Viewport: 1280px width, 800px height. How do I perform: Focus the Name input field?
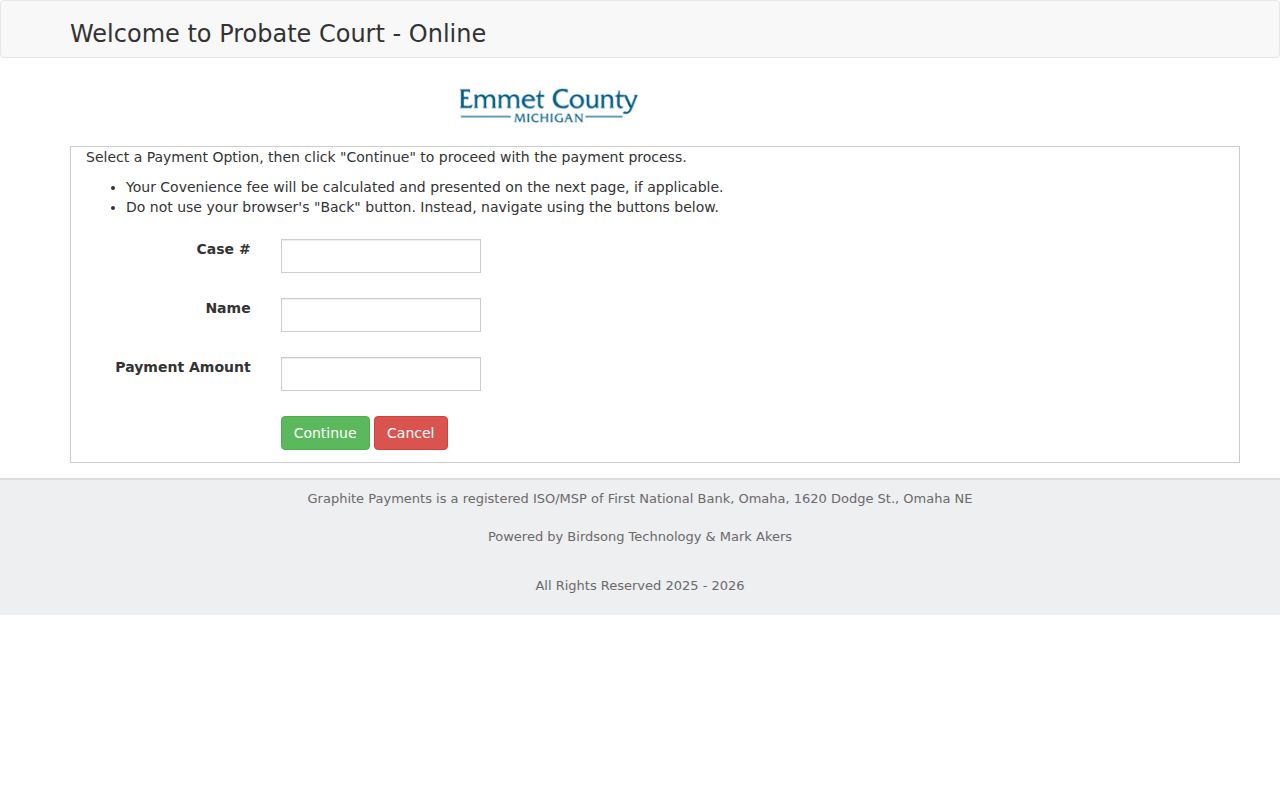pos(381,315)
